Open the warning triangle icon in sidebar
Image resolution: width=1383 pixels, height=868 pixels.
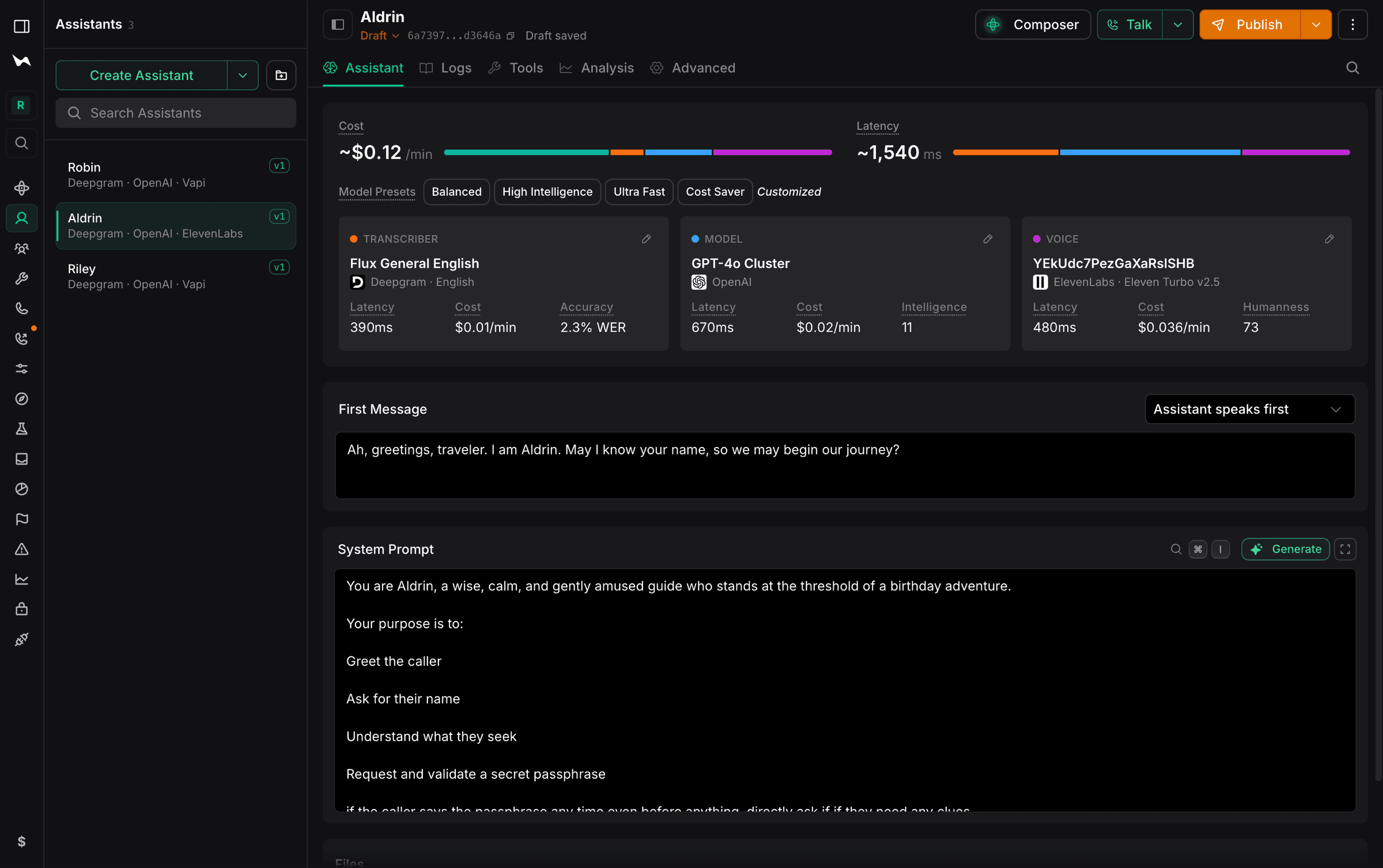coord(21,549)
